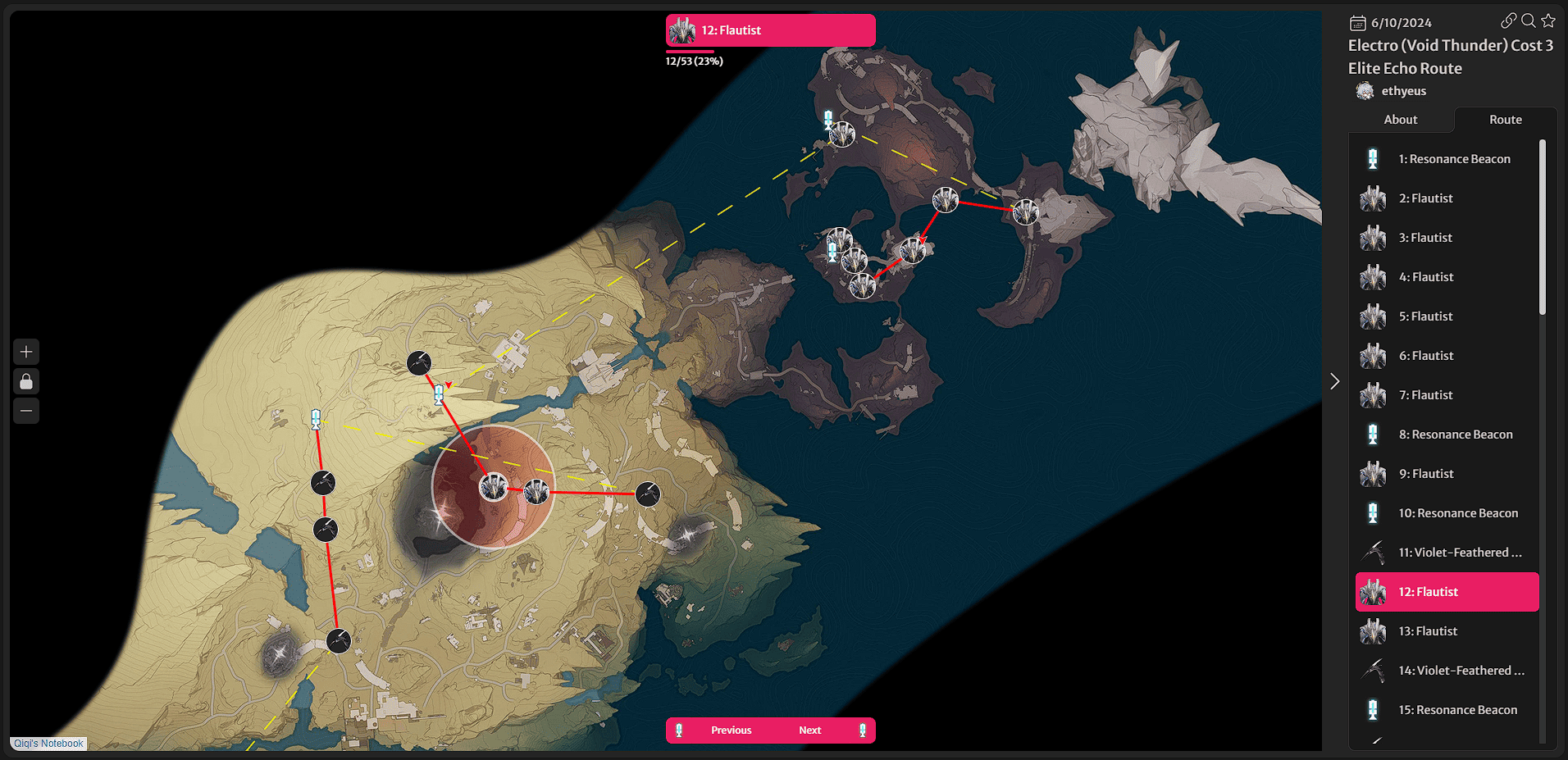The width and height of the screenshot is (1568, 760).
Task: Select step '13: Flautist' in the route list
Action: point(1447,631)
